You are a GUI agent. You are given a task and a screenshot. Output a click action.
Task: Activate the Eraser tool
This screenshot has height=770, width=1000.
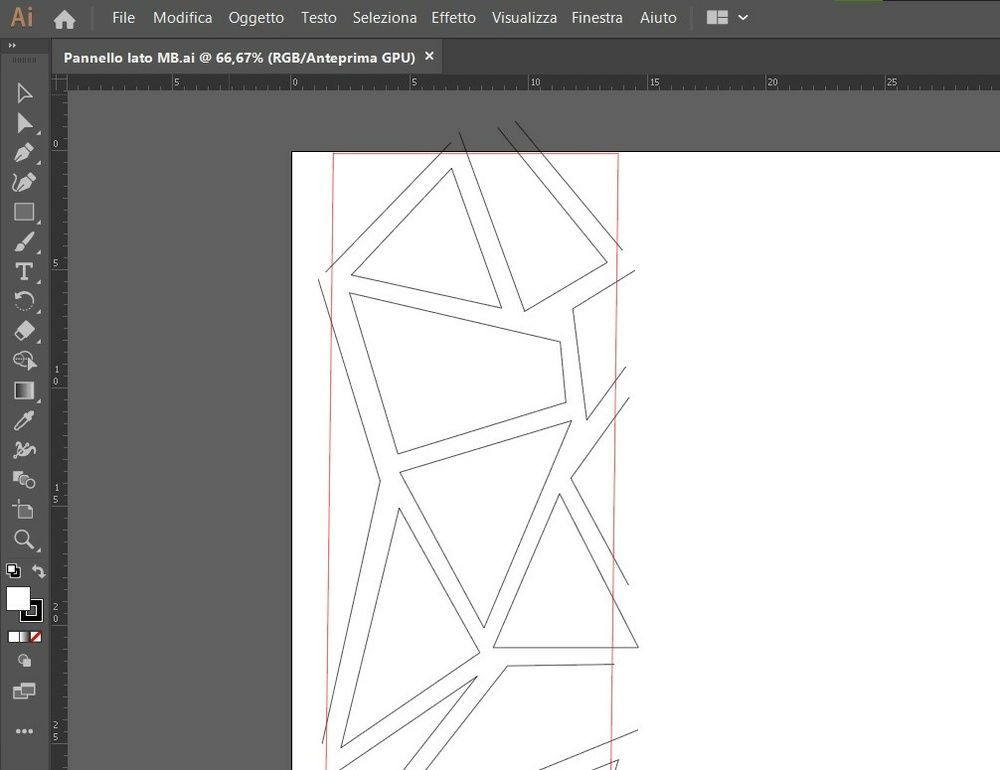[x=24, y=331]
